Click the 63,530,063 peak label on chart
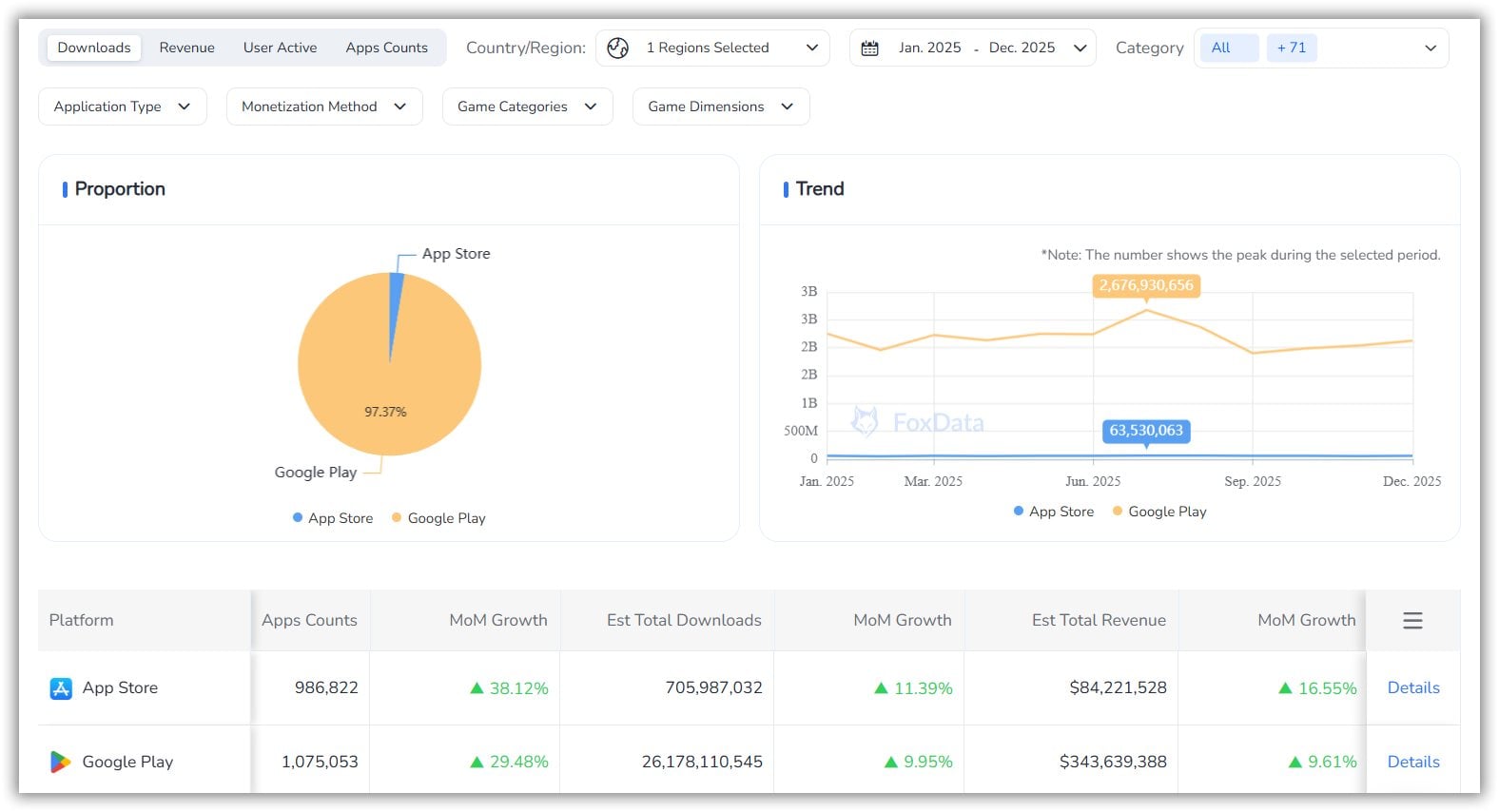Image resolution: width=1499 pixels, height=812 pixels. tap(1145, 431)
